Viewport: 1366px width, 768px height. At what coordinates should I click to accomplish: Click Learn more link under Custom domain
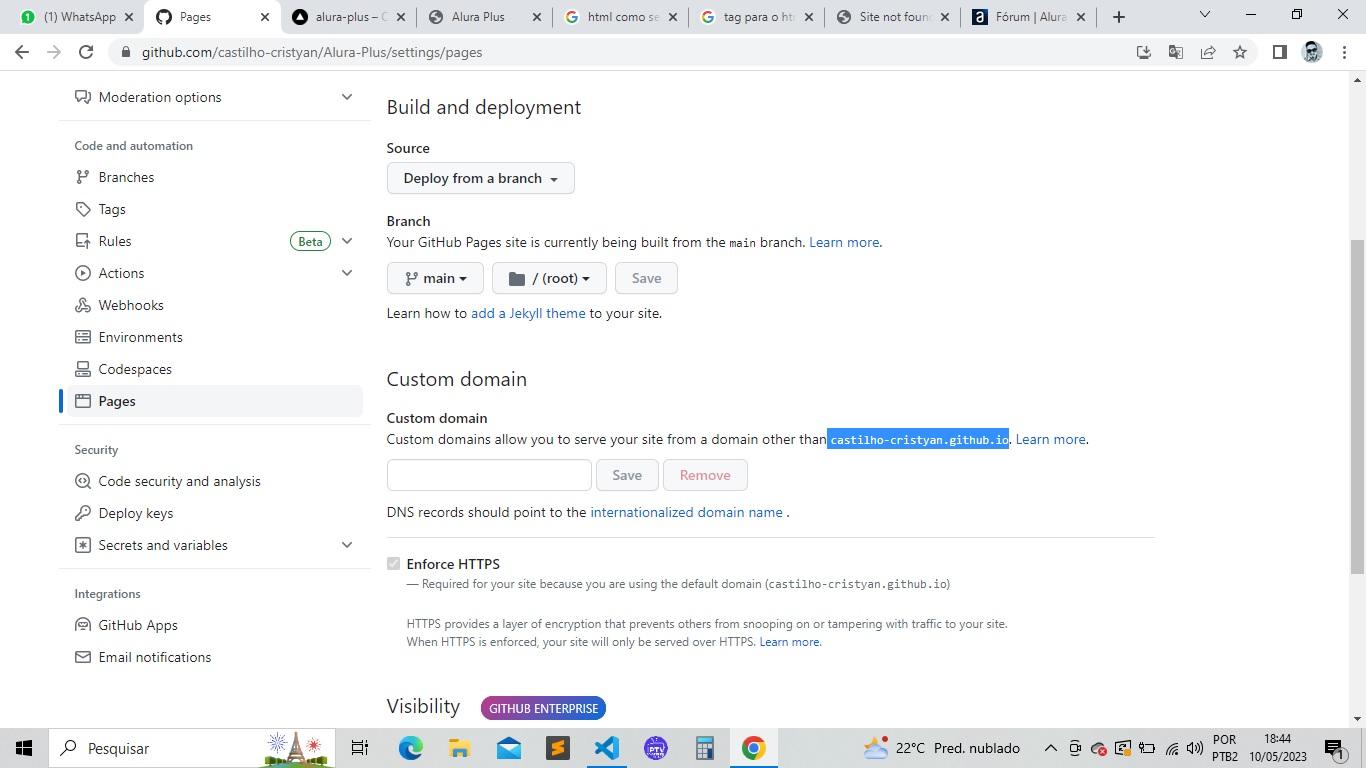tap(1050, 439)
